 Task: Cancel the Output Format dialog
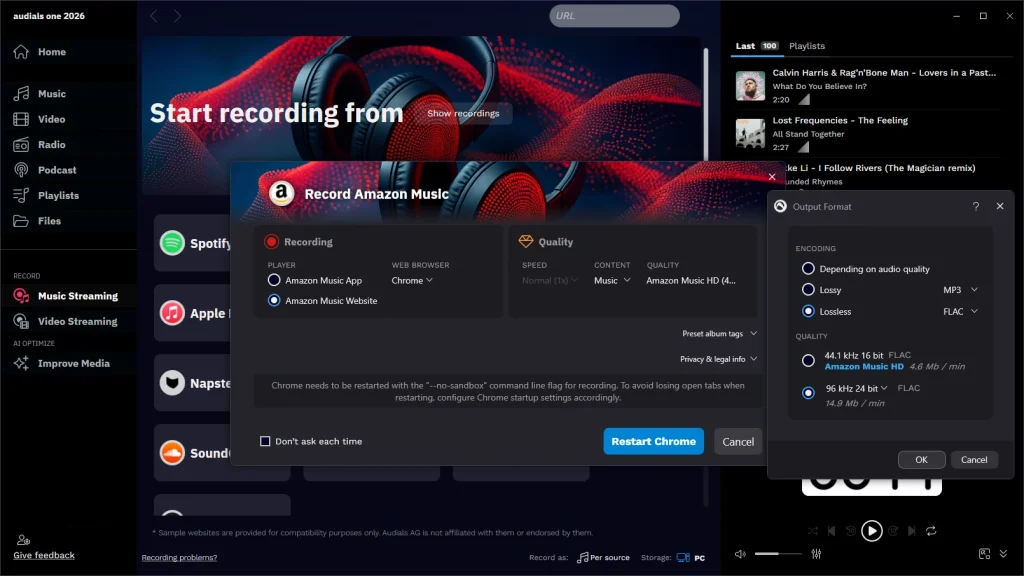click(x=974, y=460)
